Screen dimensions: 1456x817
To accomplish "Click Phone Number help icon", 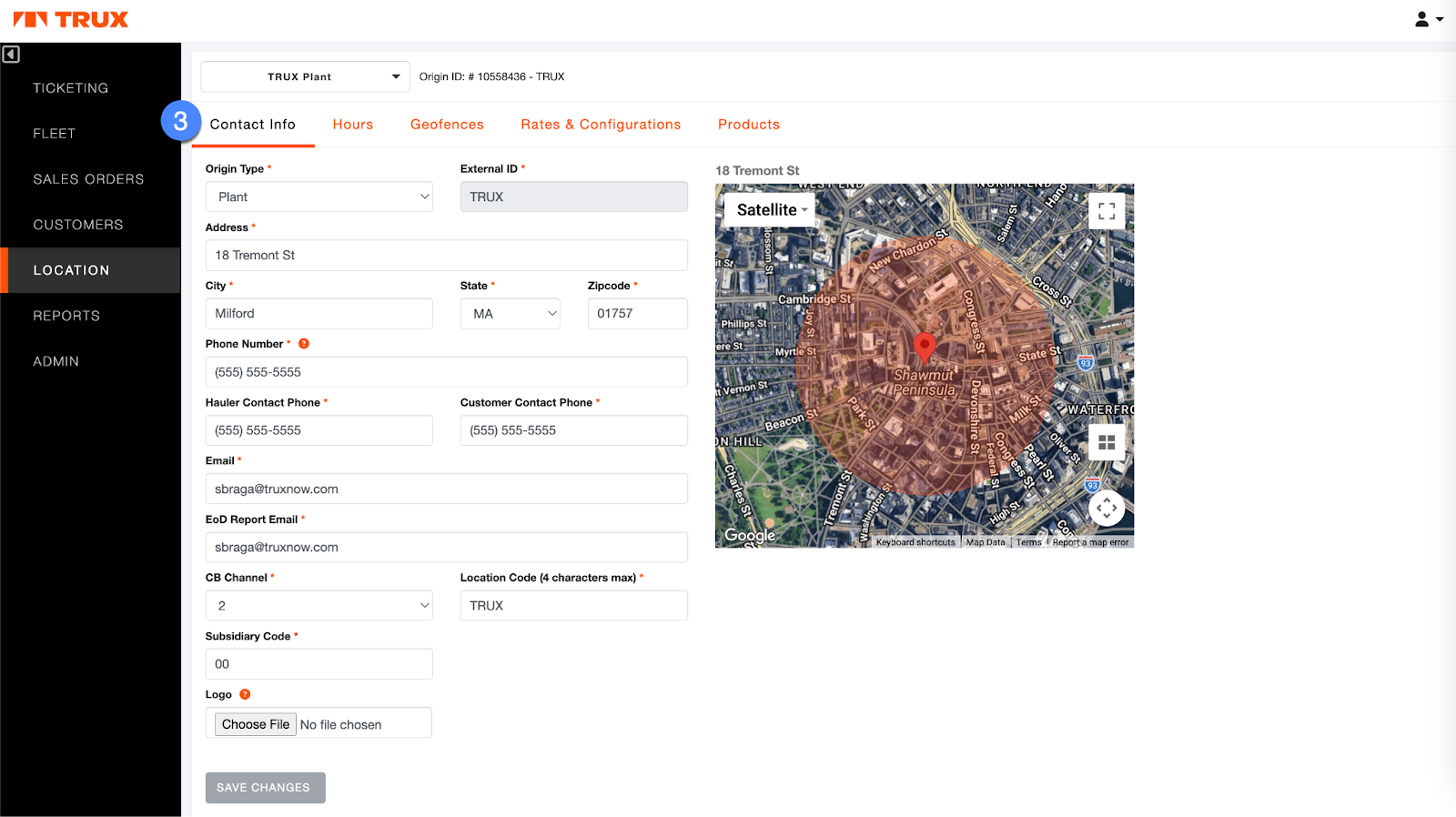I will click(x=304, y=344).
